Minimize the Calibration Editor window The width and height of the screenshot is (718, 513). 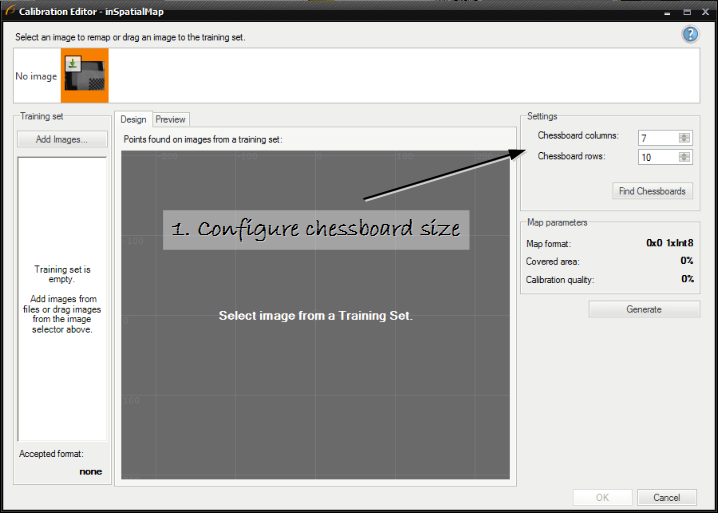(670, 11)
